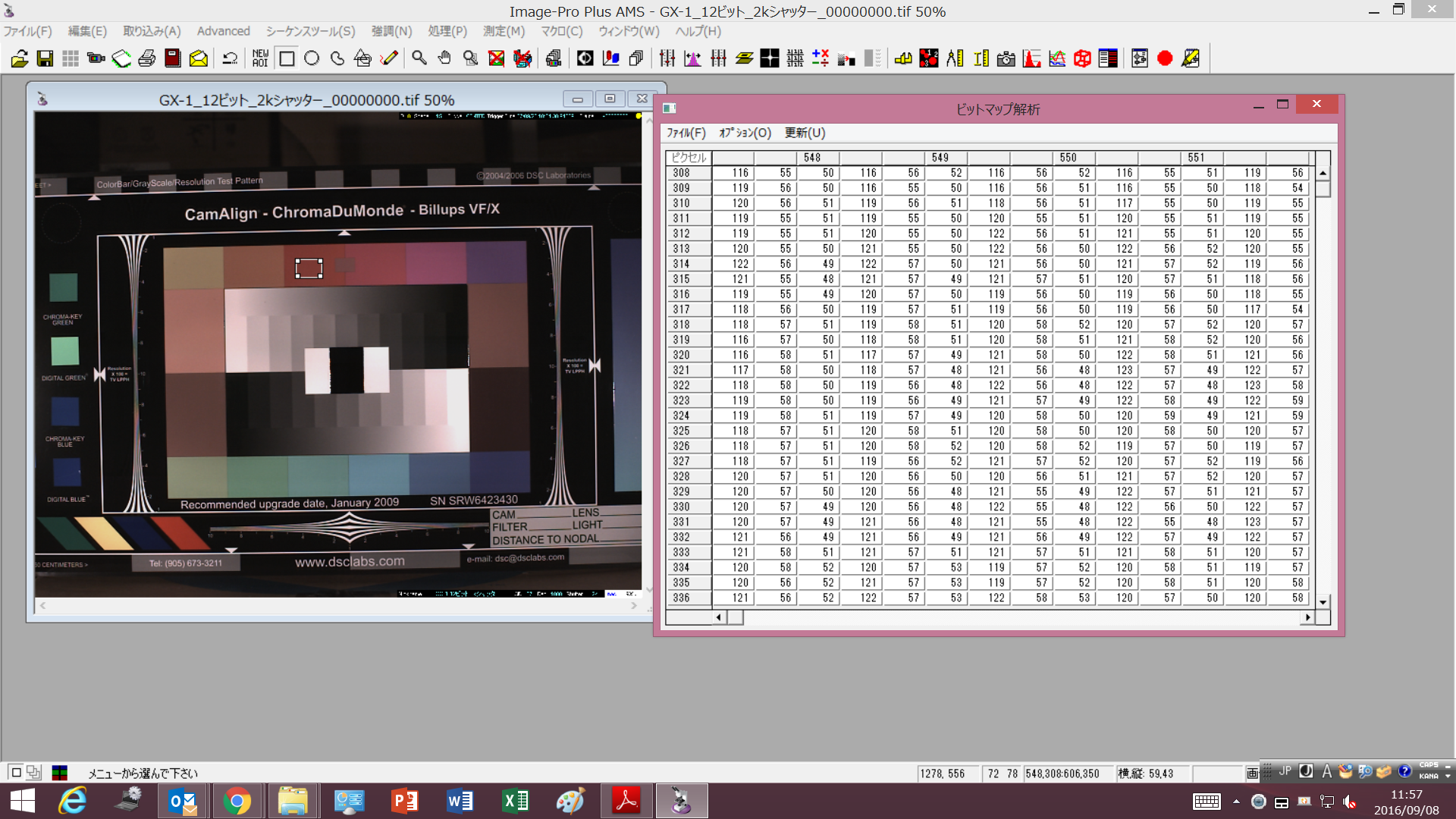Open ｵﾌﾟｼｮﾝ(O) menu in bitmap analysis window
1456x819 pixels.
[x=745, y=133]
